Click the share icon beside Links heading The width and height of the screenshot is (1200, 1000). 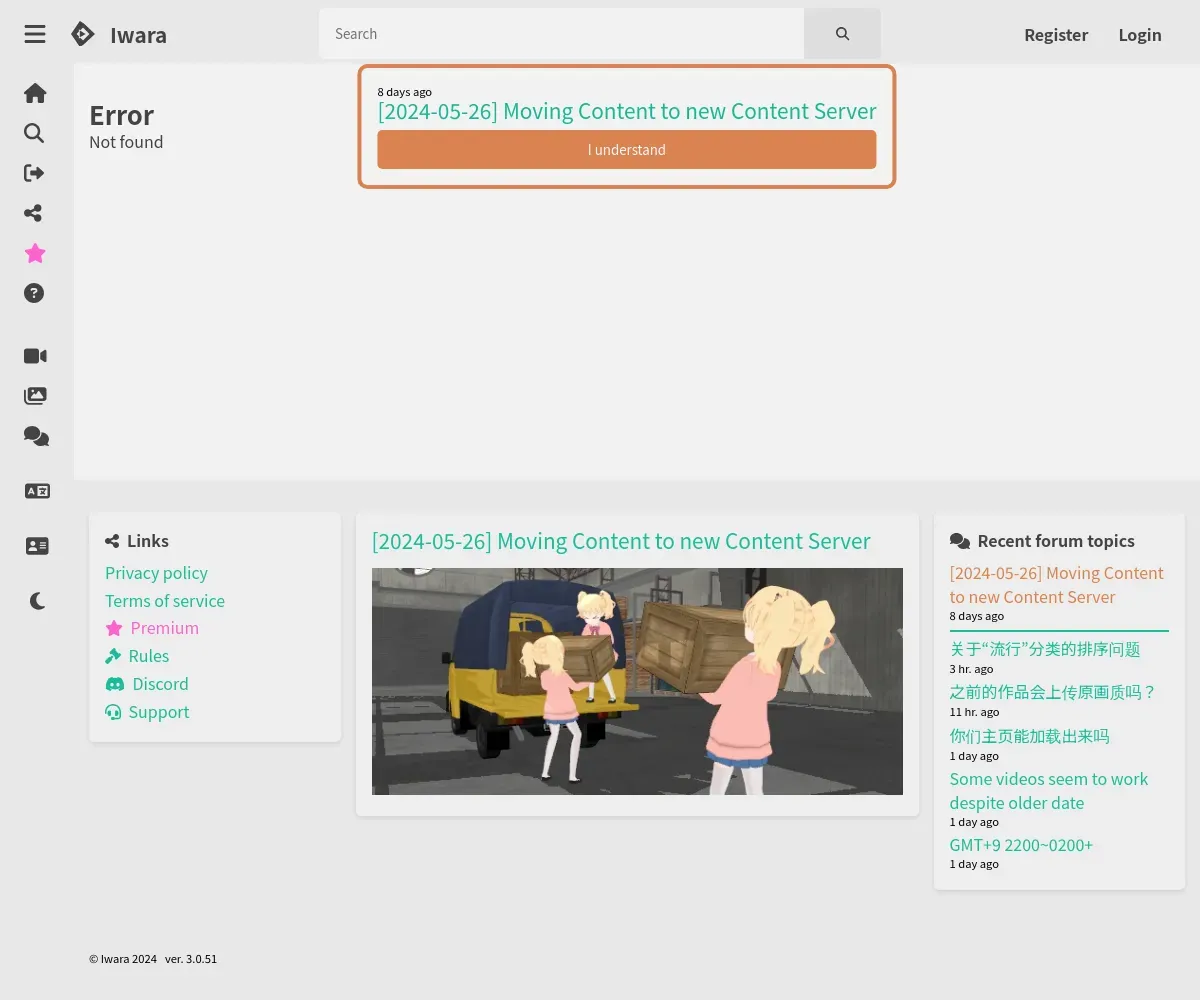click(112, 541)
